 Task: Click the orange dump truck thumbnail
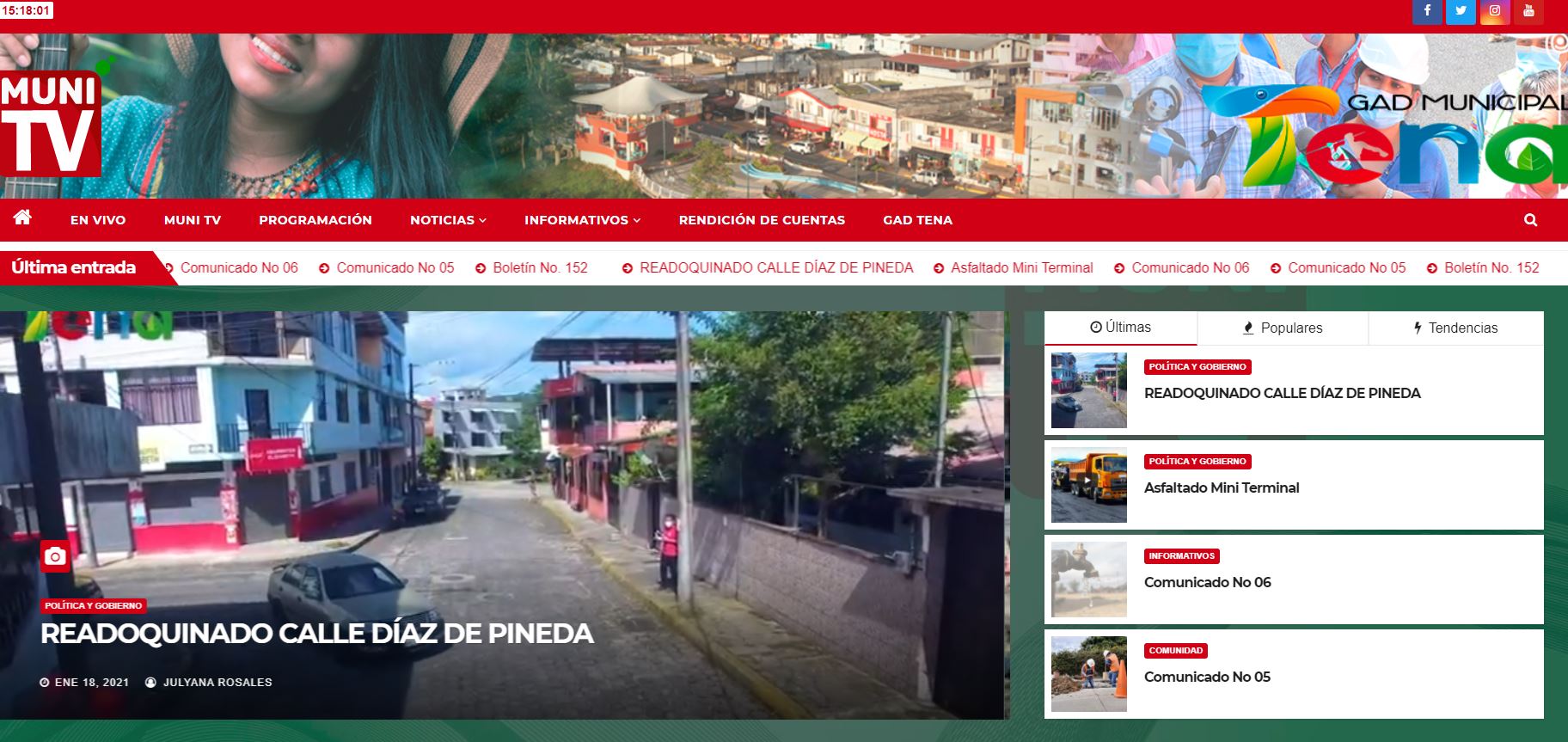pos(1088,485)
